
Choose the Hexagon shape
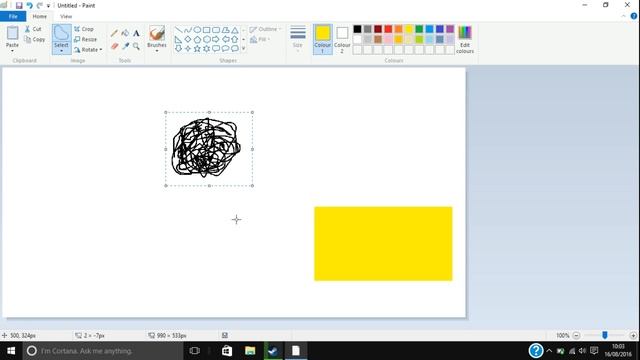(207, 40)
